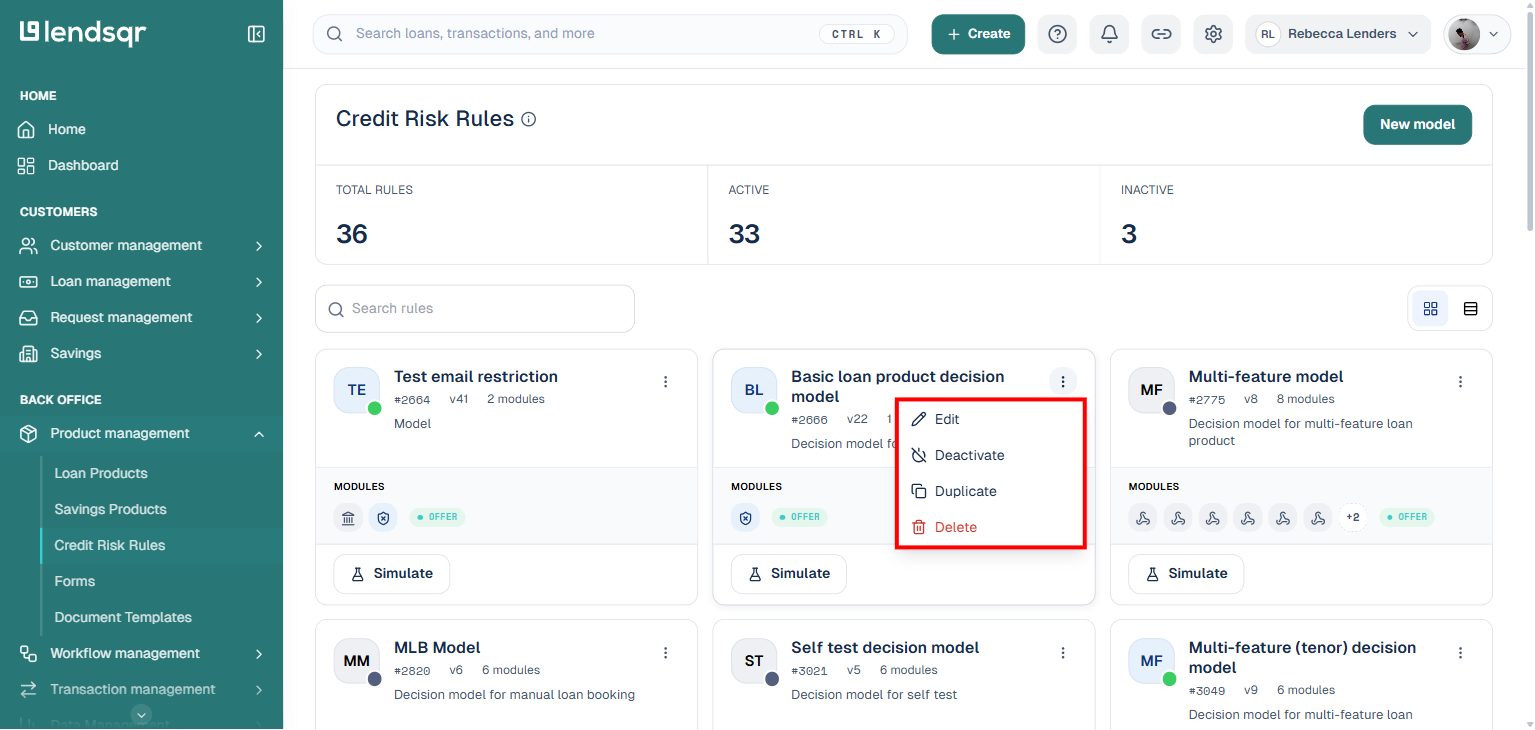Open three-dot menu on Self test decision model
Viewport: 1535px width, 730px height.
1063,652
